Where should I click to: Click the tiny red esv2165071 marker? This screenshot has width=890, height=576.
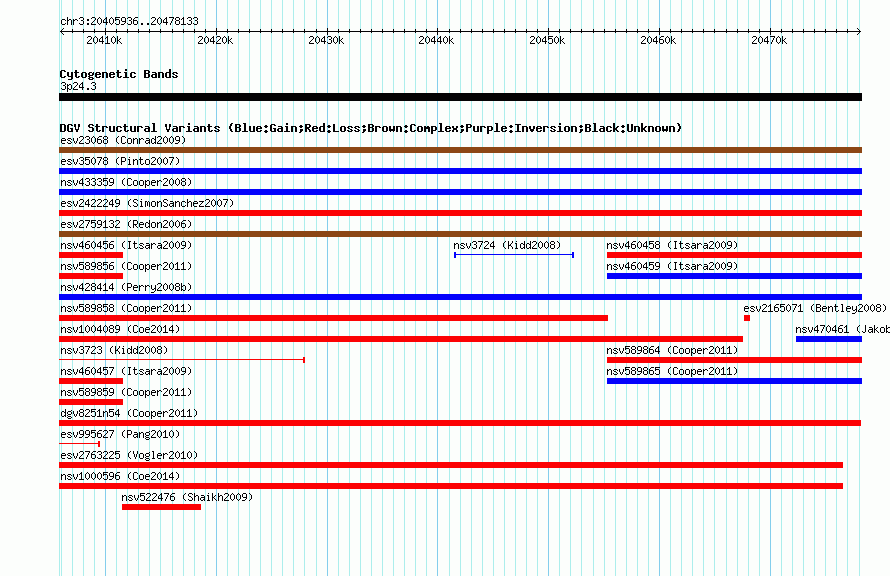[x=747, y=318]
